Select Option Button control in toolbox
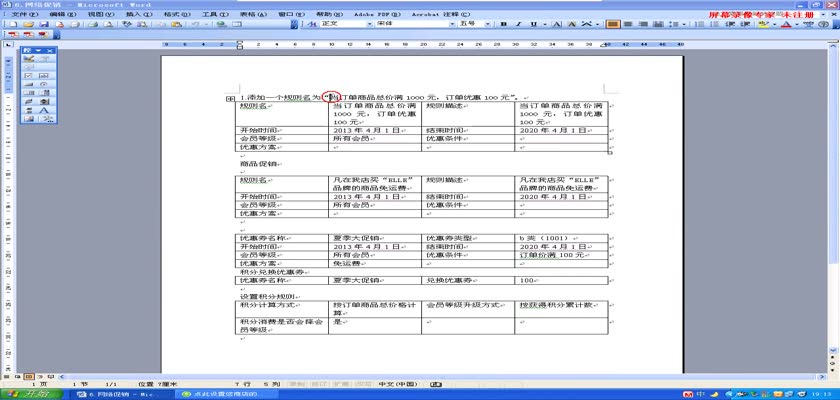This screenshot has height=400, width=840. (x=43, y=84)
